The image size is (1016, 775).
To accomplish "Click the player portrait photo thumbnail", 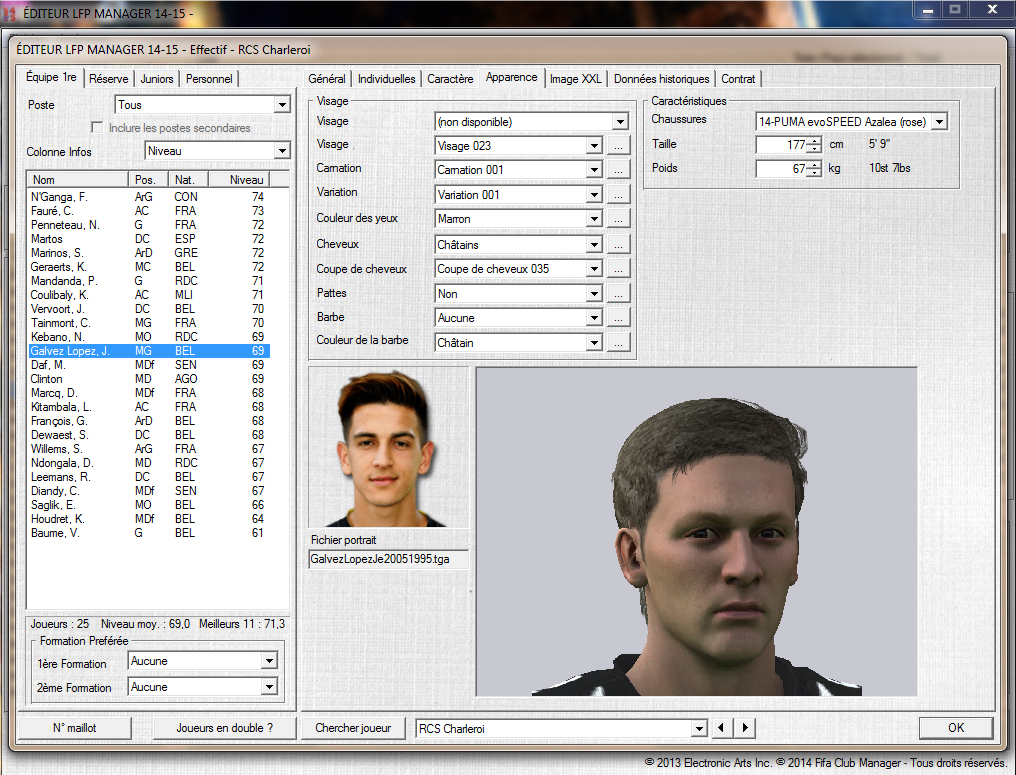I will 388,448.
